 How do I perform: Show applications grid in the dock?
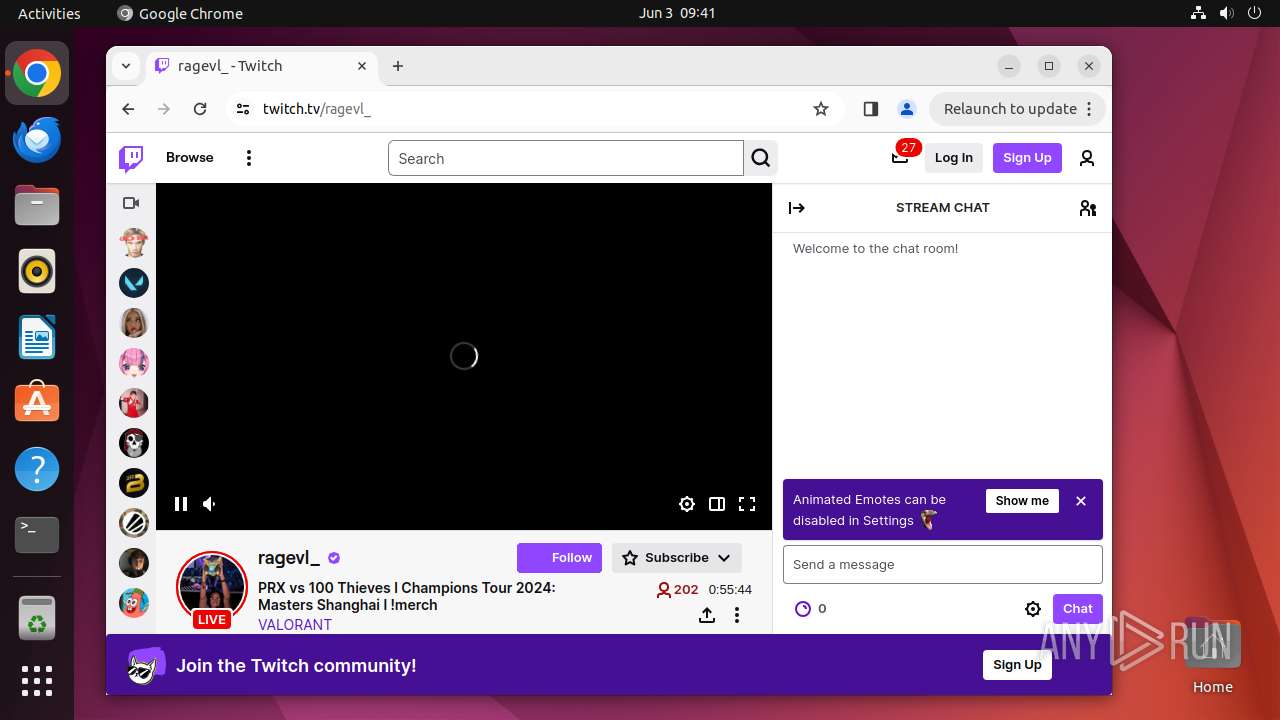37,681
